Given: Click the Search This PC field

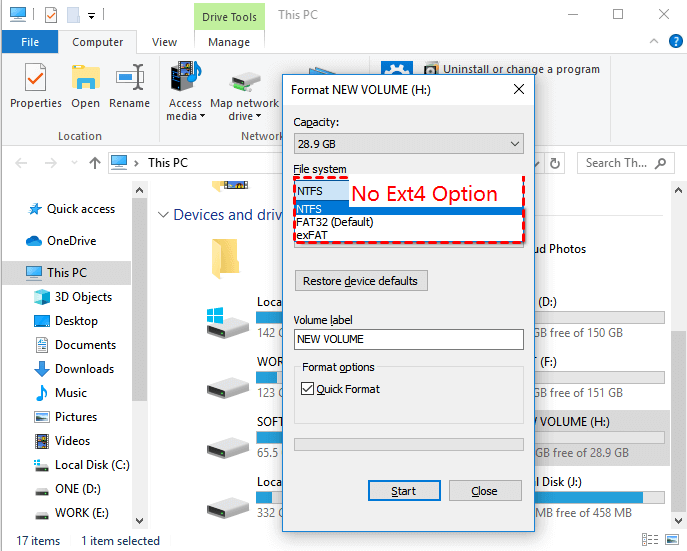Looking at the screenshot, I should pos(625,163).
